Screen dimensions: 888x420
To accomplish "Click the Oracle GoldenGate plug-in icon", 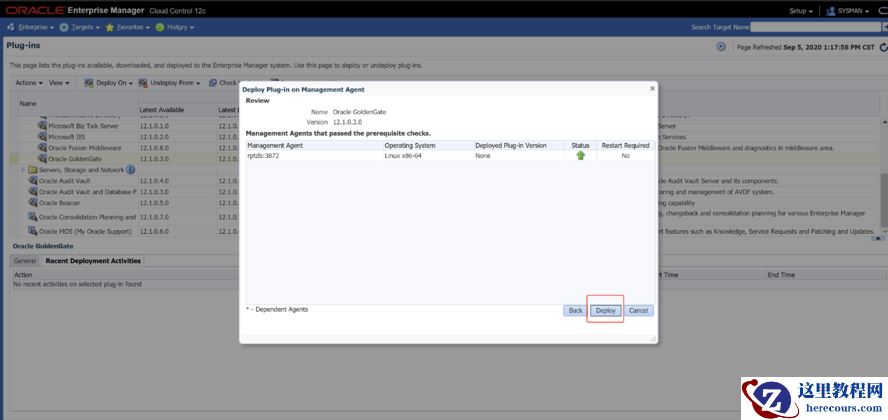I will click(43, 159).
